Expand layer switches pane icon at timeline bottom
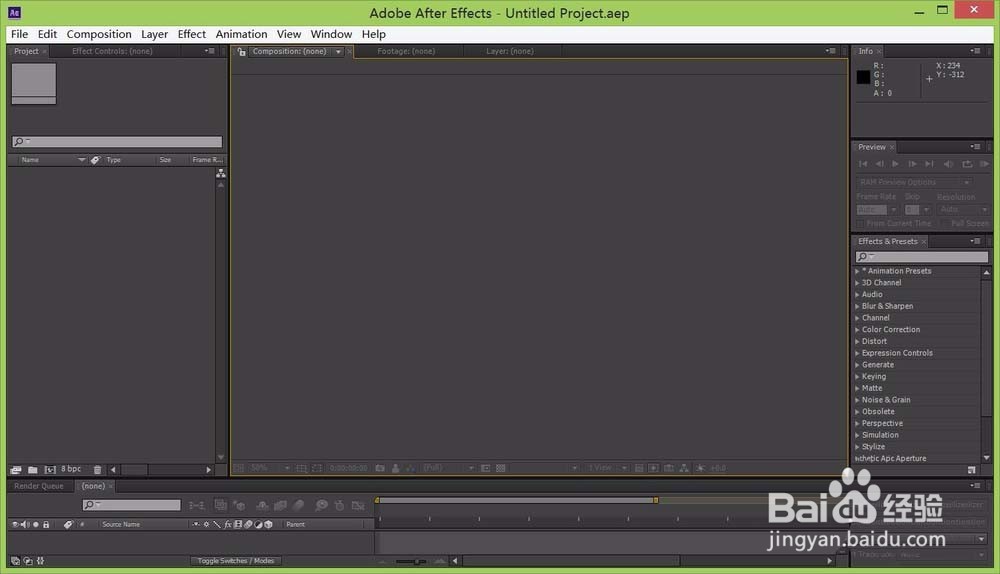1000x574 pixels. click(x=15, y=561)
